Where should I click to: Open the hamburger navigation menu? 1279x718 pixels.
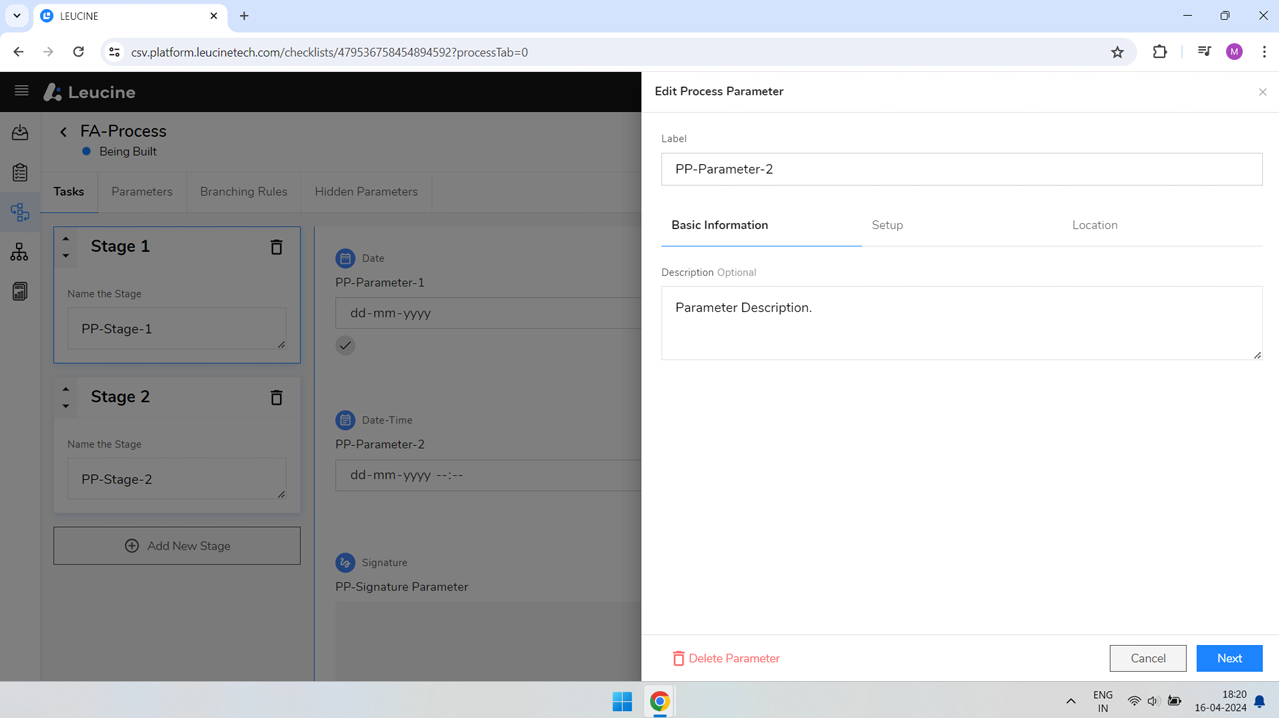tap(20, 91)
